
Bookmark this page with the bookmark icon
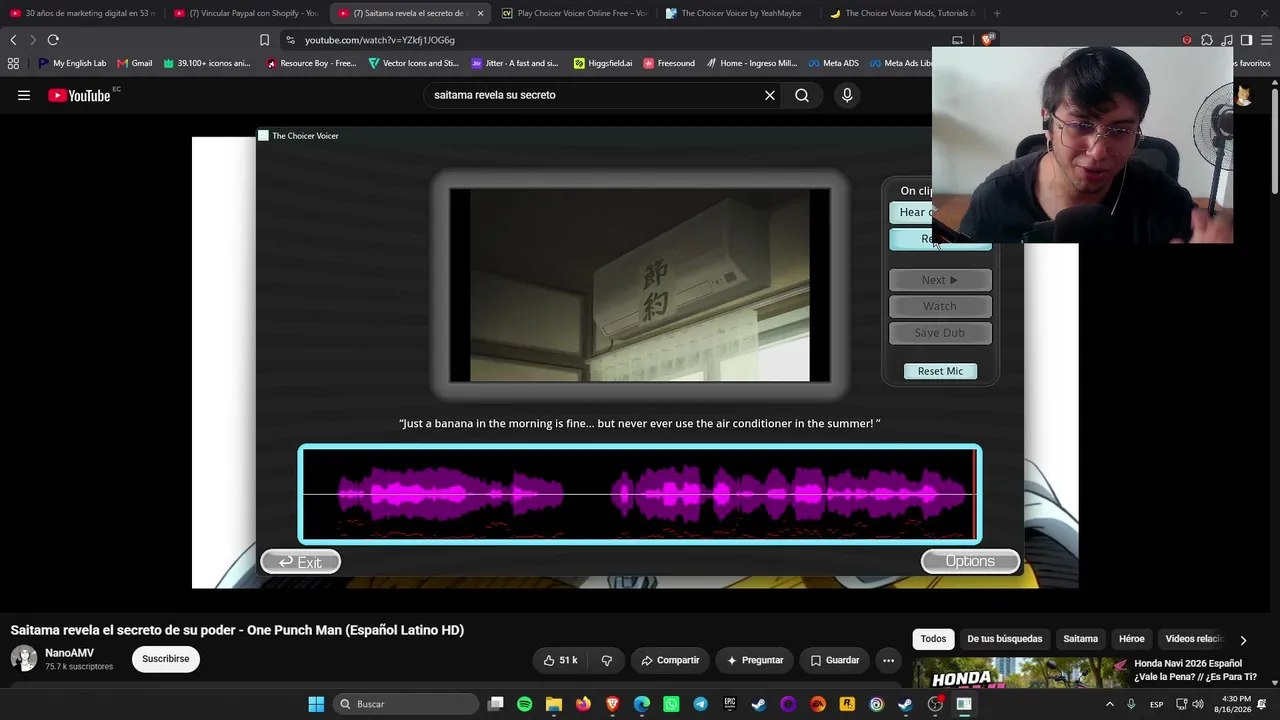point(264,40)
